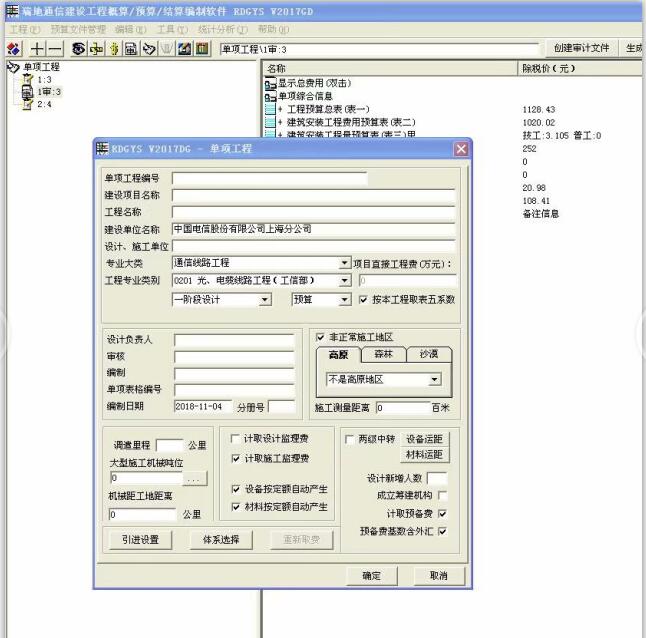Image resolution: width=646 pixels, height=638 pixels.
Task: Click the table icon beside 工程预算总表(表一)
Action: (x=270, y=109)
